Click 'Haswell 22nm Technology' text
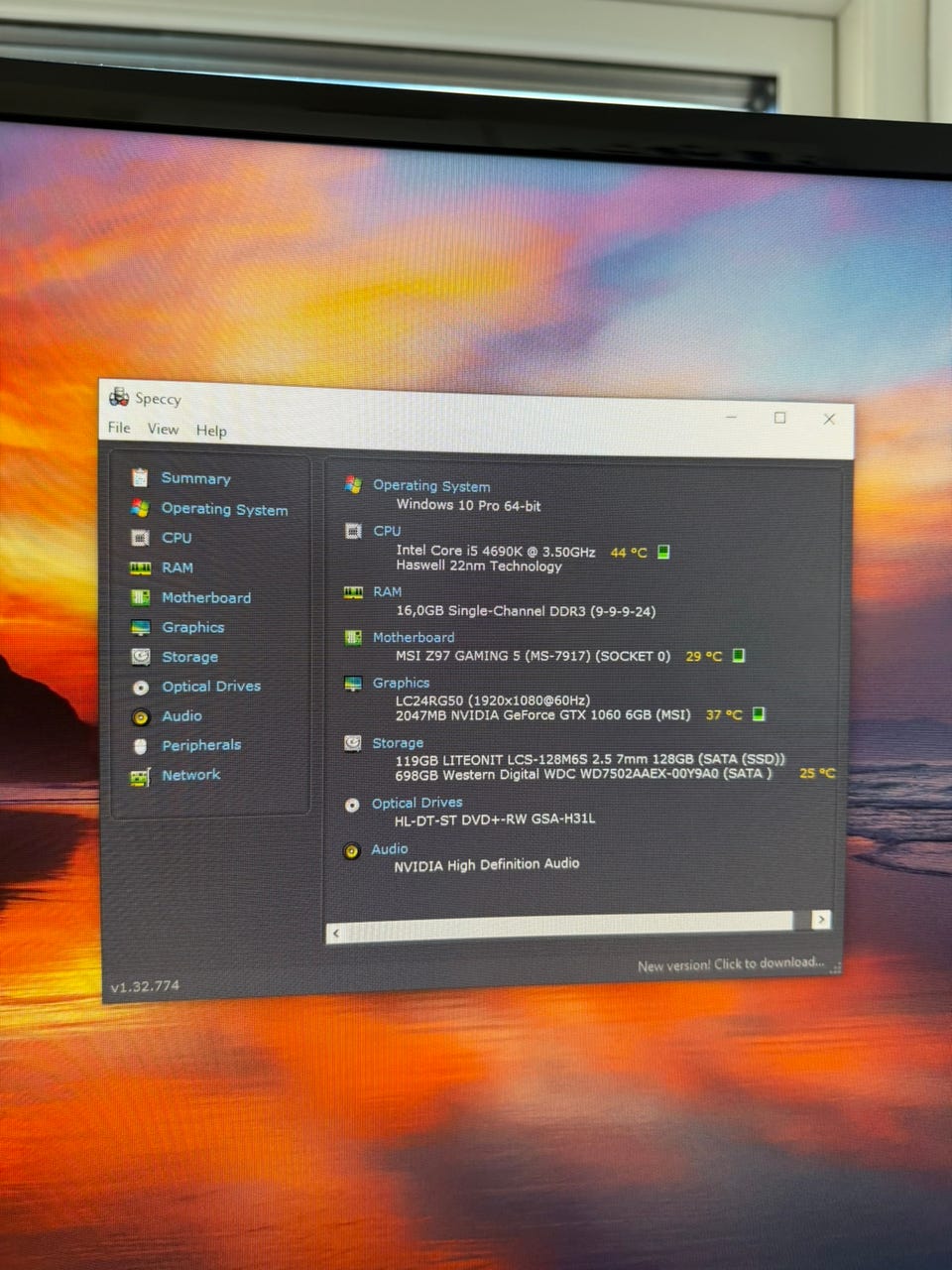The height and width of the screenshot is (1270, 952). click(479, 566)
